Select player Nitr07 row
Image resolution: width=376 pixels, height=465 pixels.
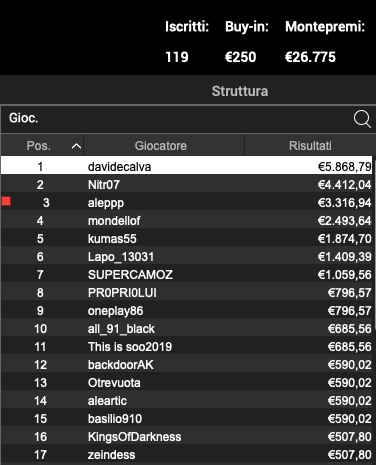[x=187, y=184]
